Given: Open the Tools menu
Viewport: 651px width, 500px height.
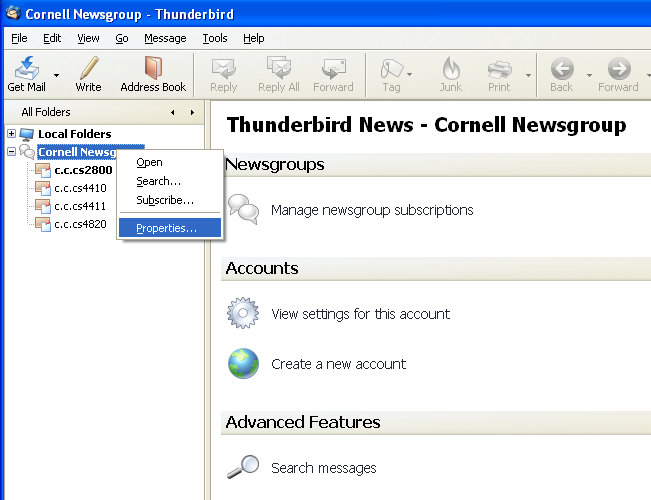Looking at the screenshot, I should click(214, 38).
